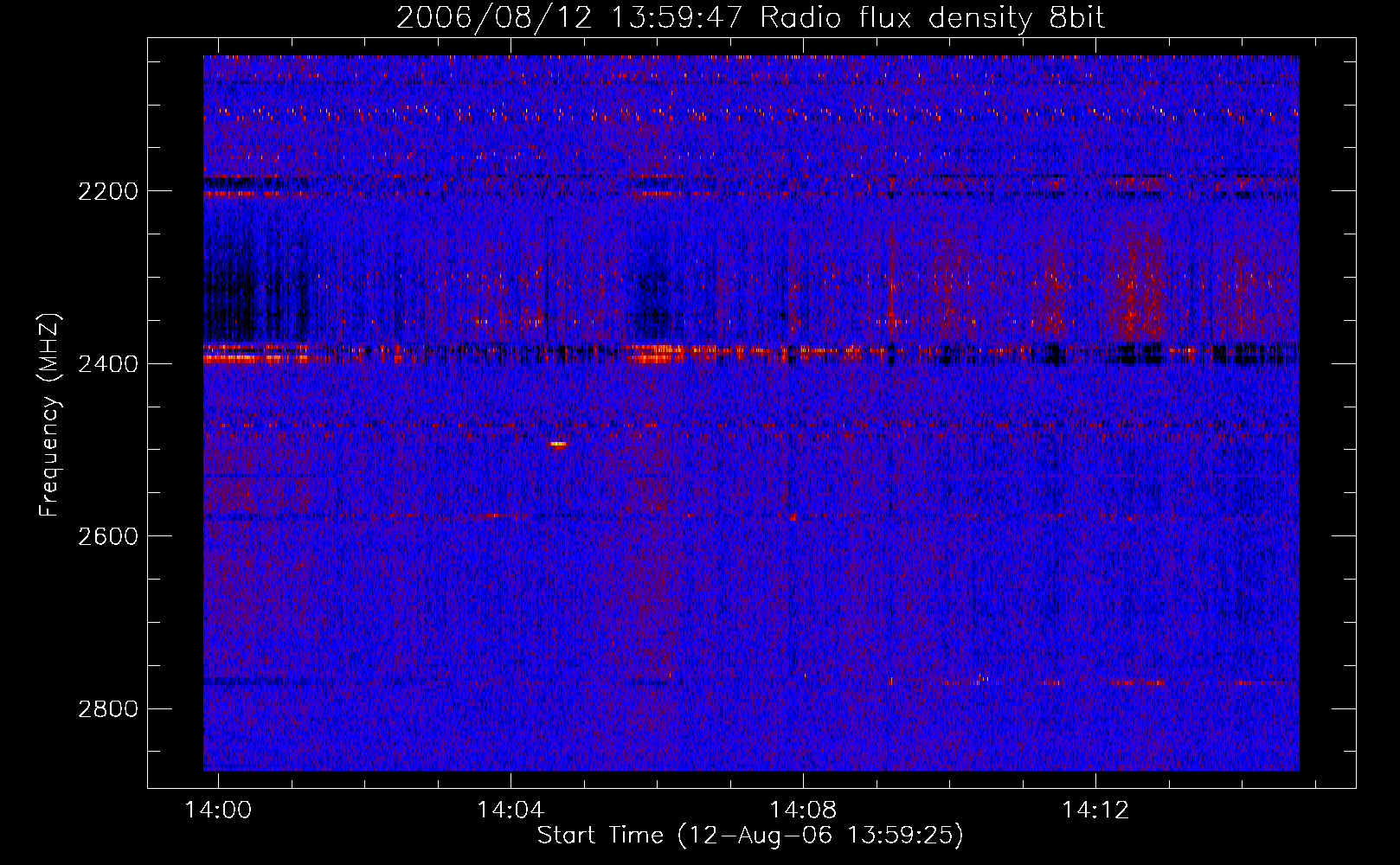Click the 'Start Time (12-Aug-06 13:59:25)' x-axis label
The image size is (1400, 865).
coord(750,836)
